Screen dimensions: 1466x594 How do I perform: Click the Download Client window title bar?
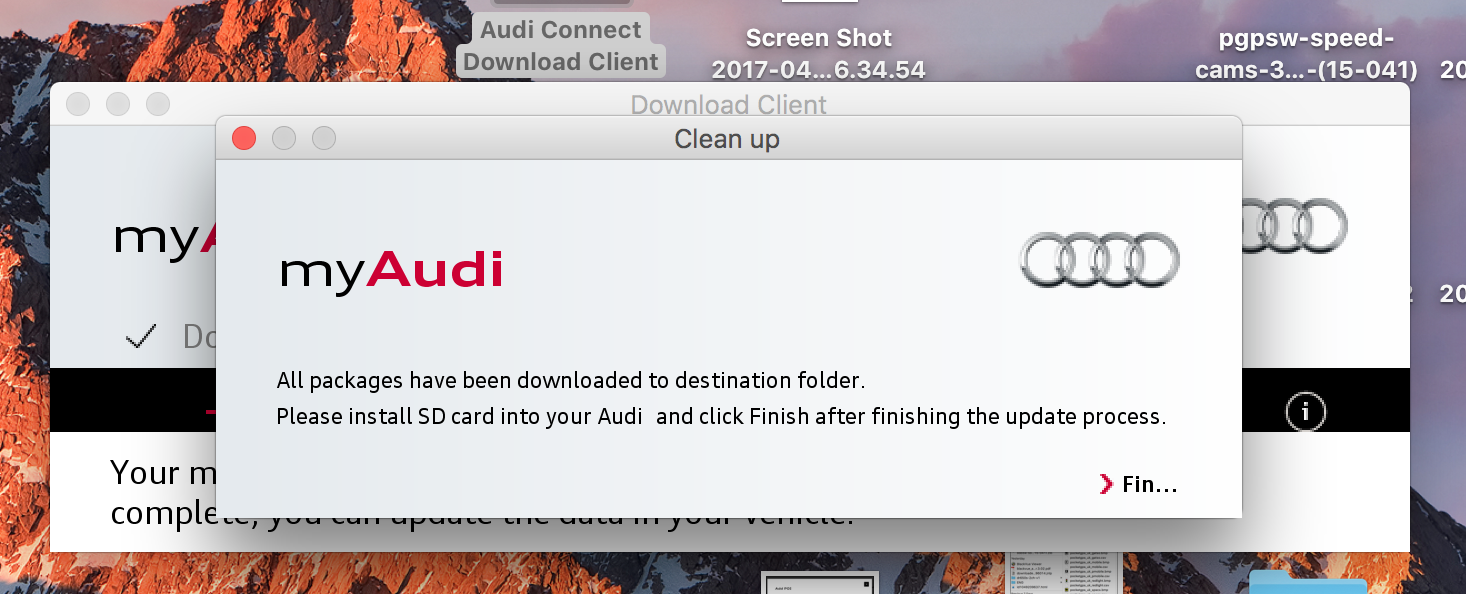[728, 104]
